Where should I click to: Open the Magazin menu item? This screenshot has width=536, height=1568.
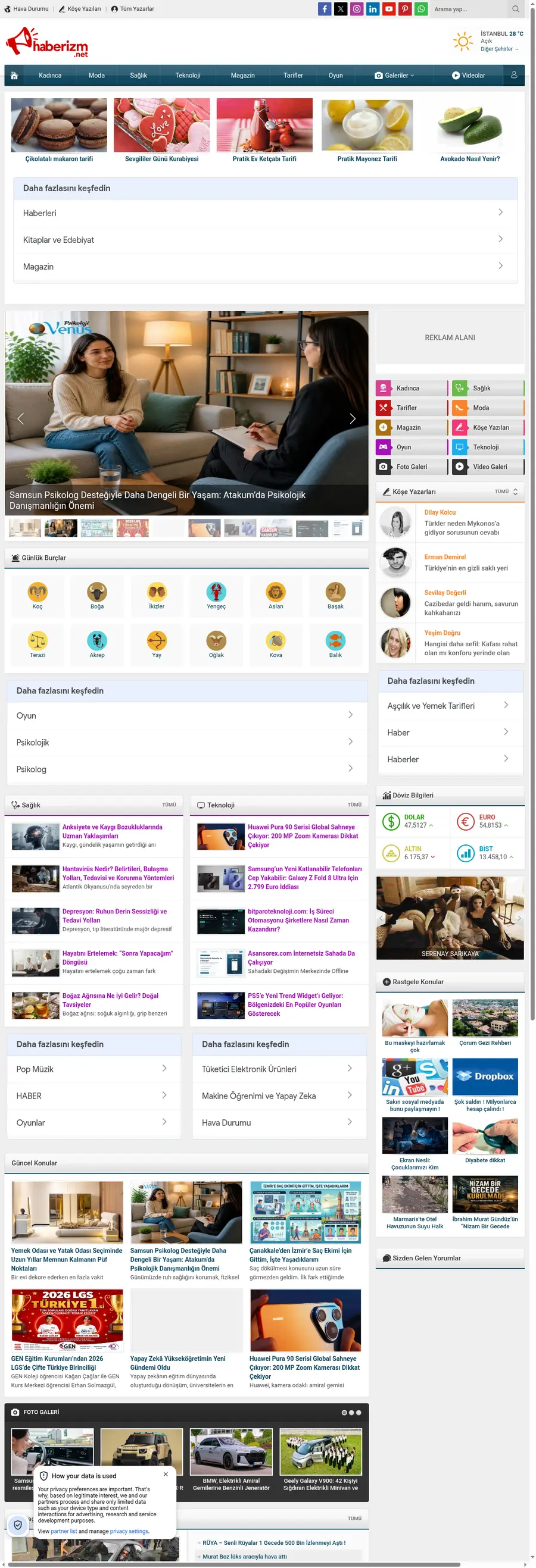tap(242, 76)
